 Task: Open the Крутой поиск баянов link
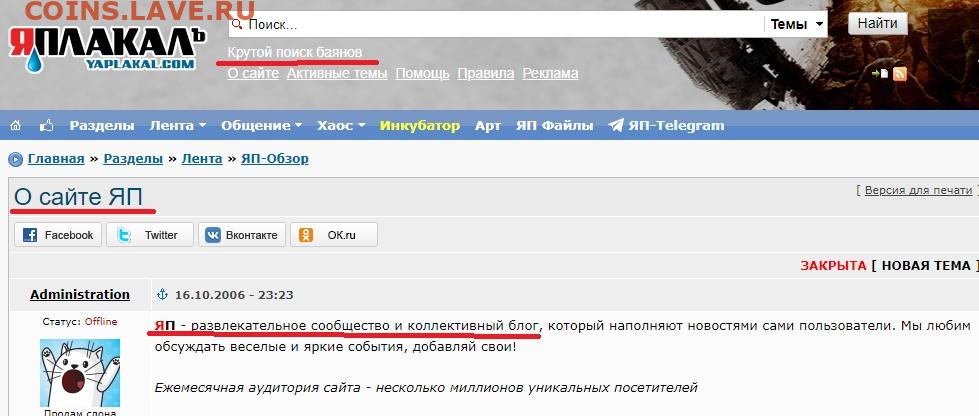(295, 51)
